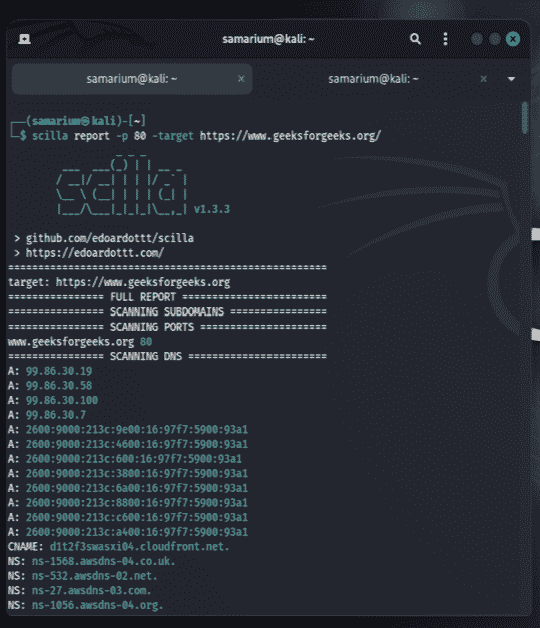
Task: Click the IPv6 address containing 8800
Action: tap(137, 503)
